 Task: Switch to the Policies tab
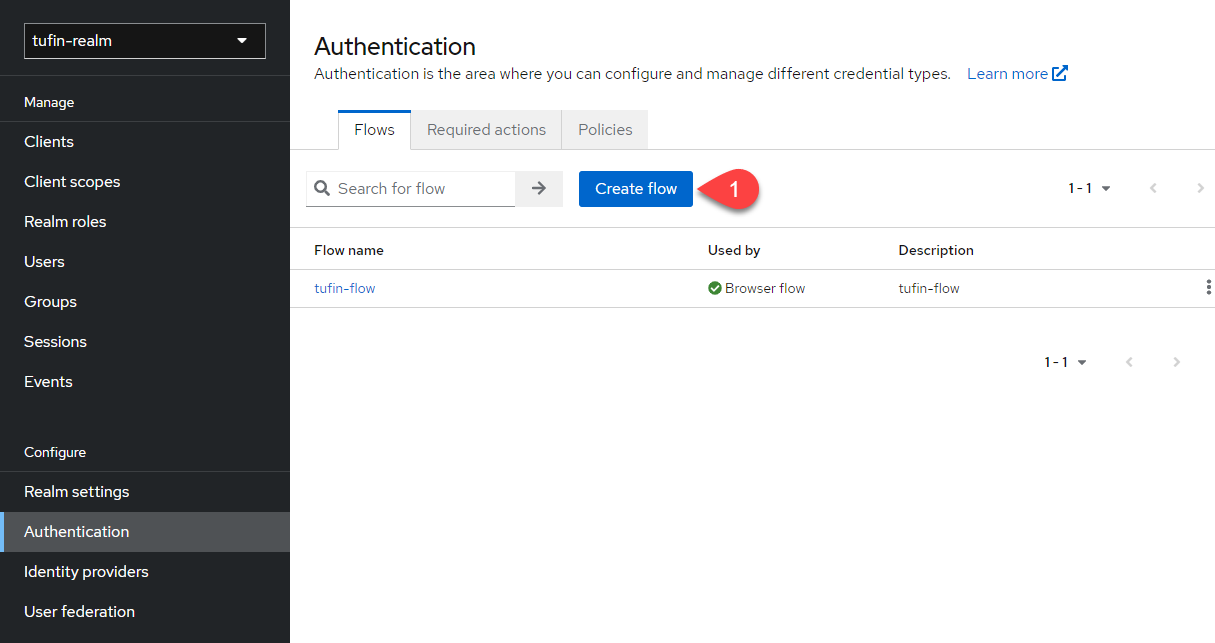pyautogui.click(x=605, y=130)
